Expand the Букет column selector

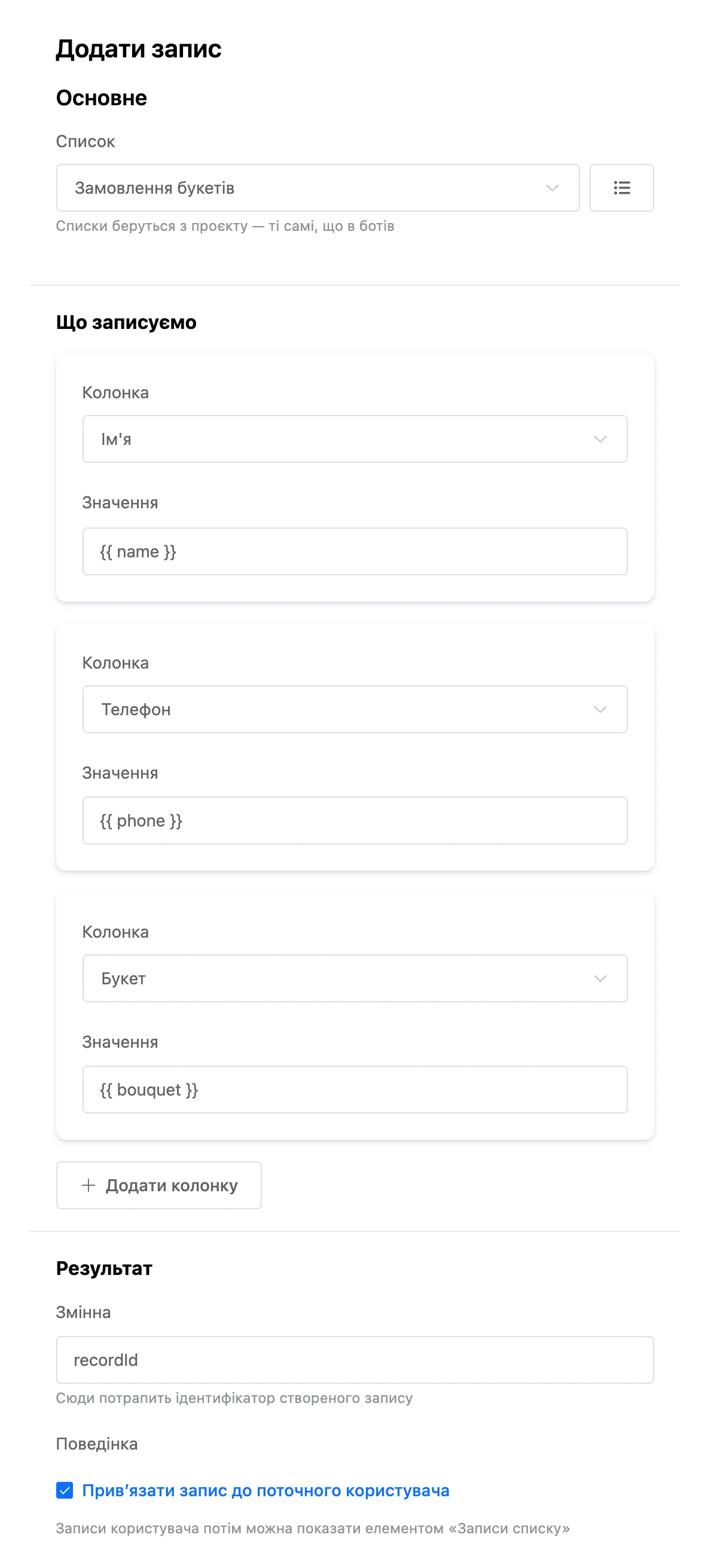pos(355,978)
